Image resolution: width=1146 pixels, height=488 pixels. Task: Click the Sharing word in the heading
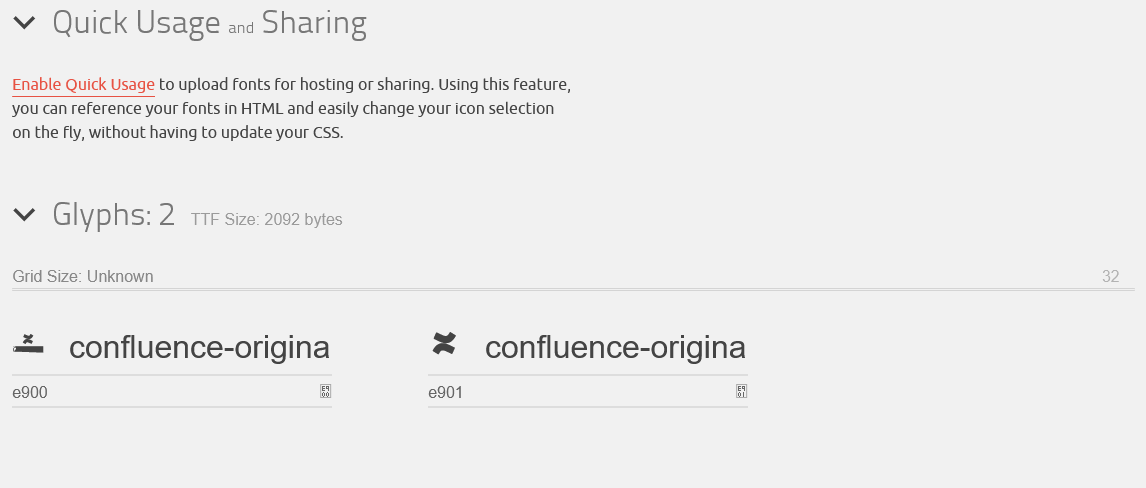[314, 23]
